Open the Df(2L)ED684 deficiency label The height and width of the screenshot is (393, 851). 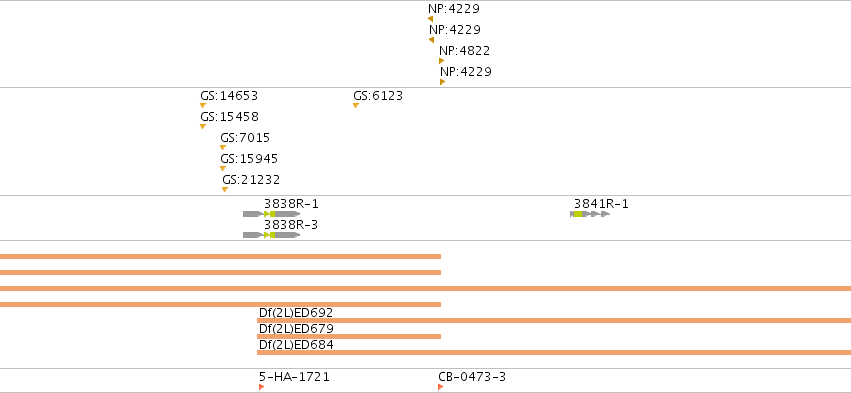pyautogui.click(x=296, y=345)
